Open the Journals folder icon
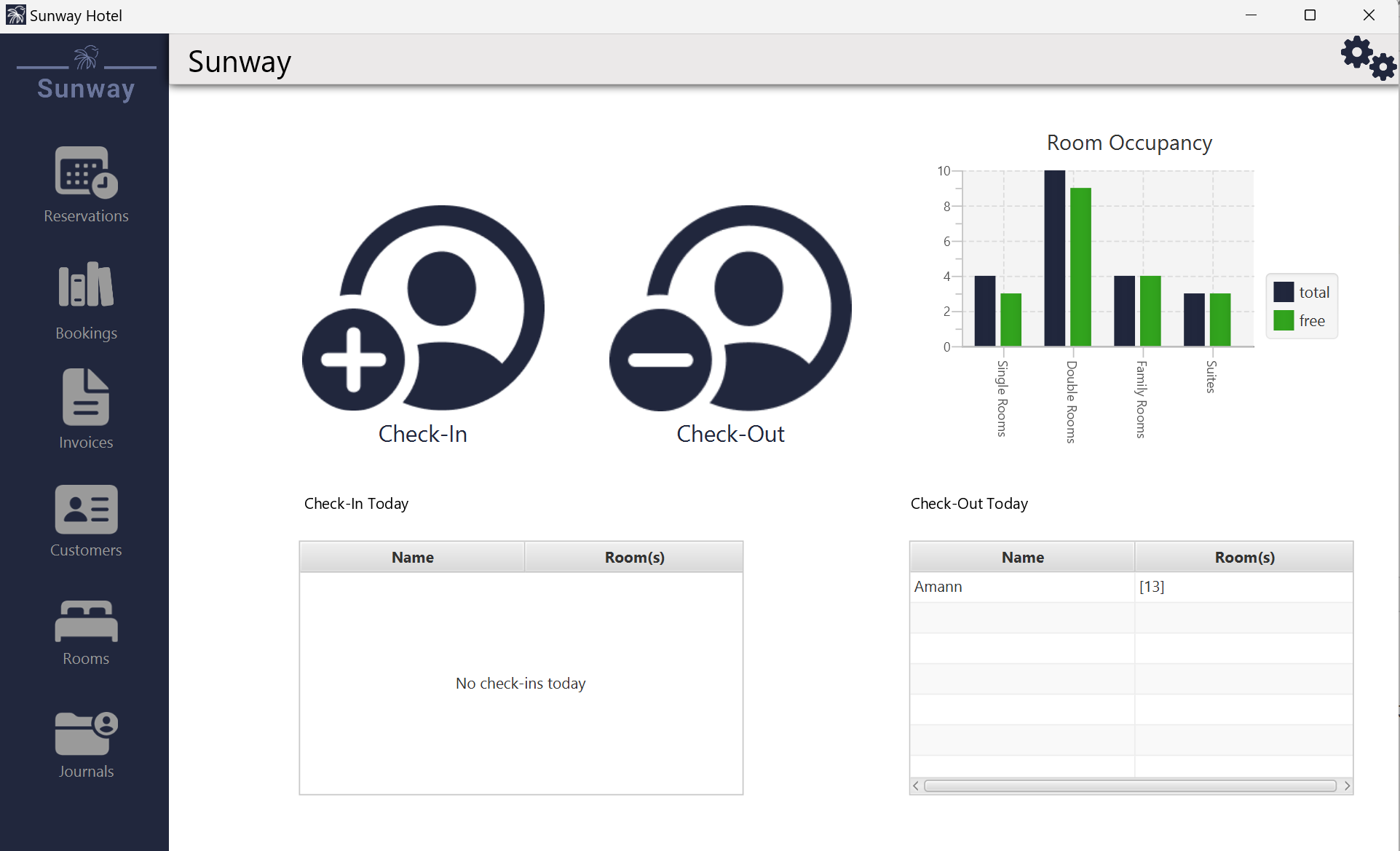The width and height of the screenshot is (1400, 851). pyautogui.click(x=86, y=733)
